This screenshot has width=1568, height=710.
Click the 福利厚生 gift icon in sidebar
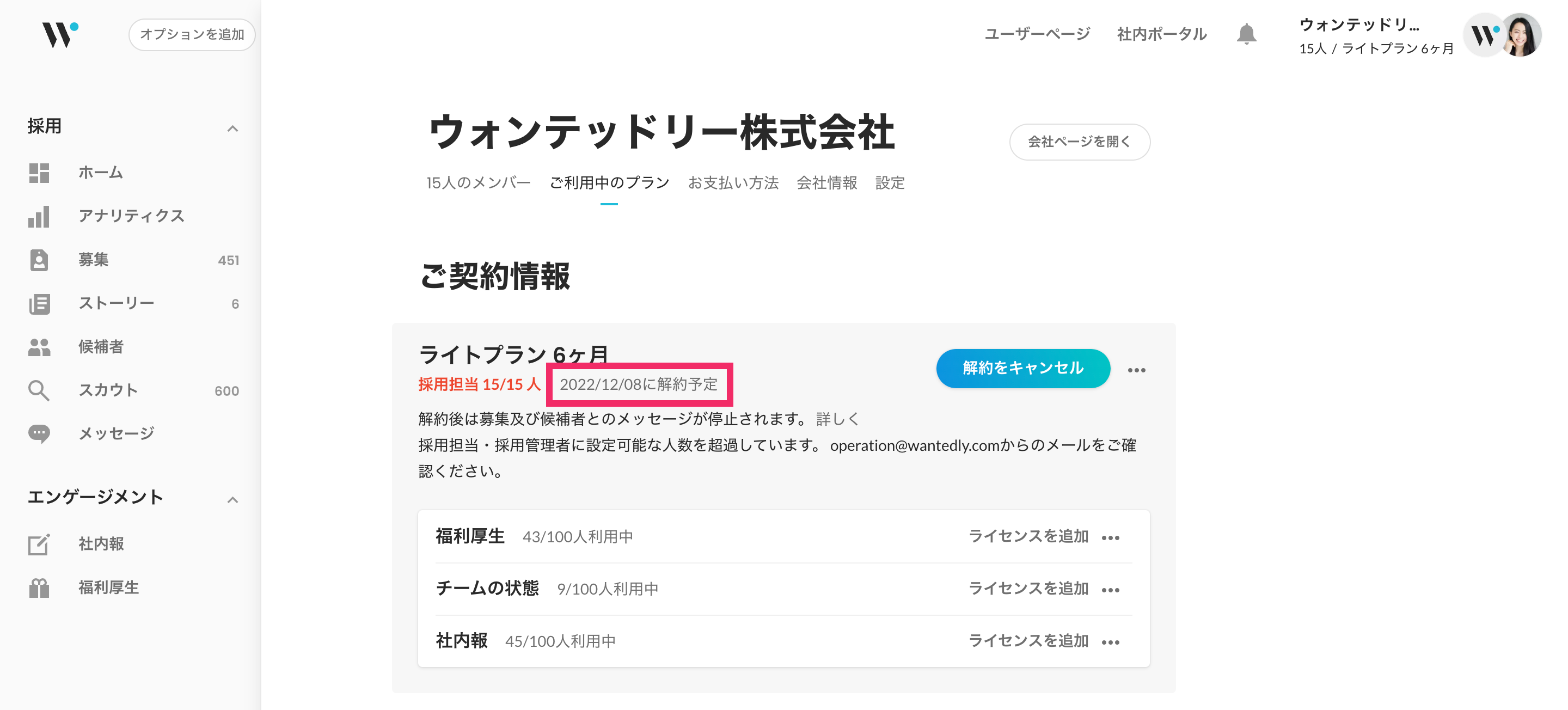pos(39,587)
